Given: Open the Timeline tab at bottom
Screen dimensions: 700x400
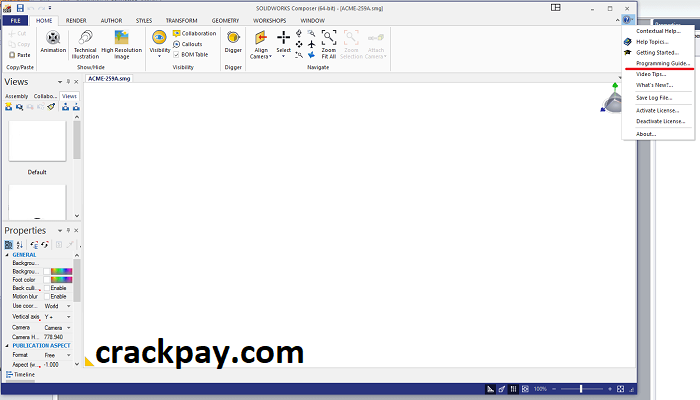Looking at the screenshot, I should pyautogui.click(x=20, y=375).
